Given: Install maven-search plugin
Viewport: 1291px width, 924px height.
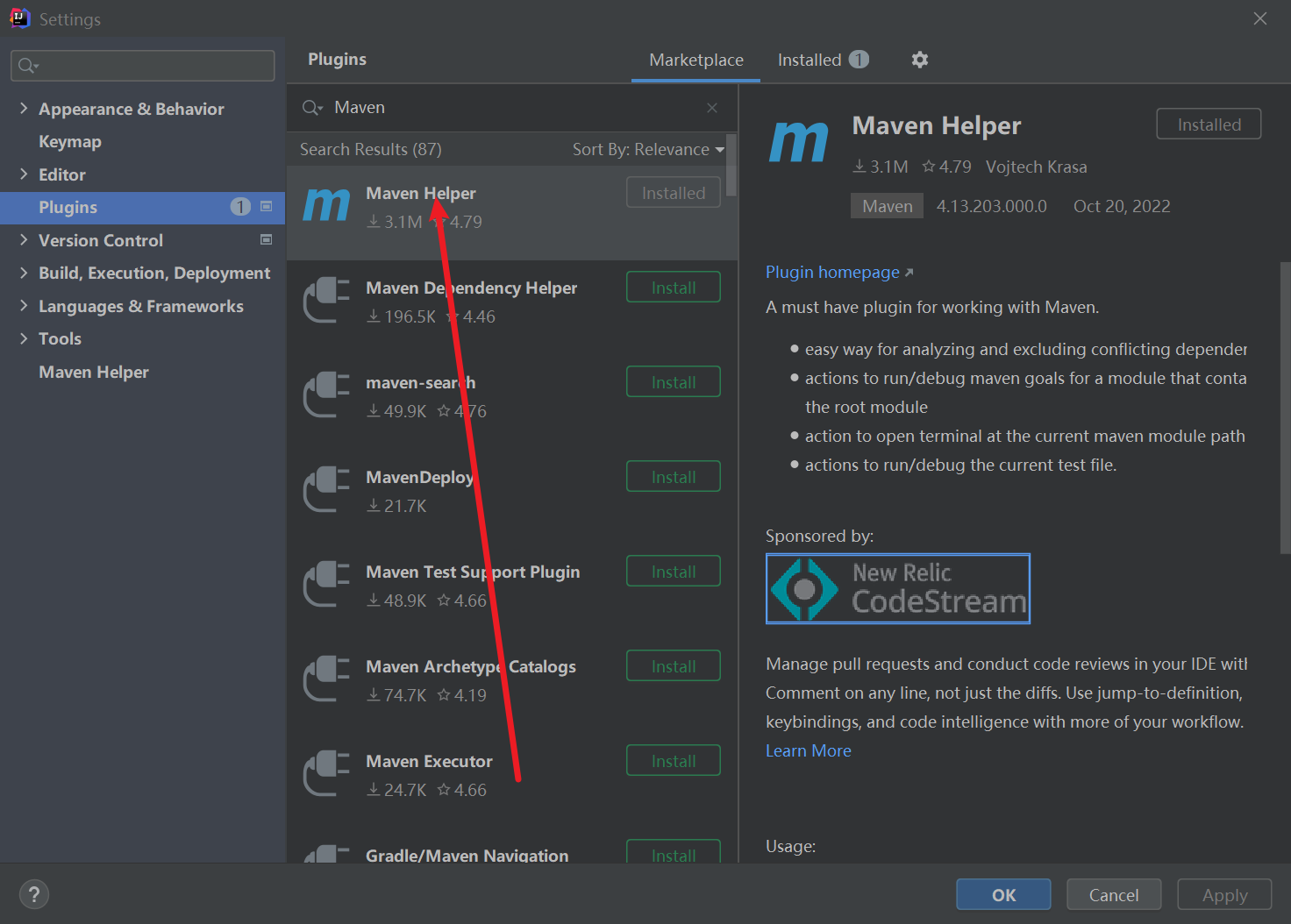Looking at the screenshot, I should pyautogui.click(x=674, y=382).
